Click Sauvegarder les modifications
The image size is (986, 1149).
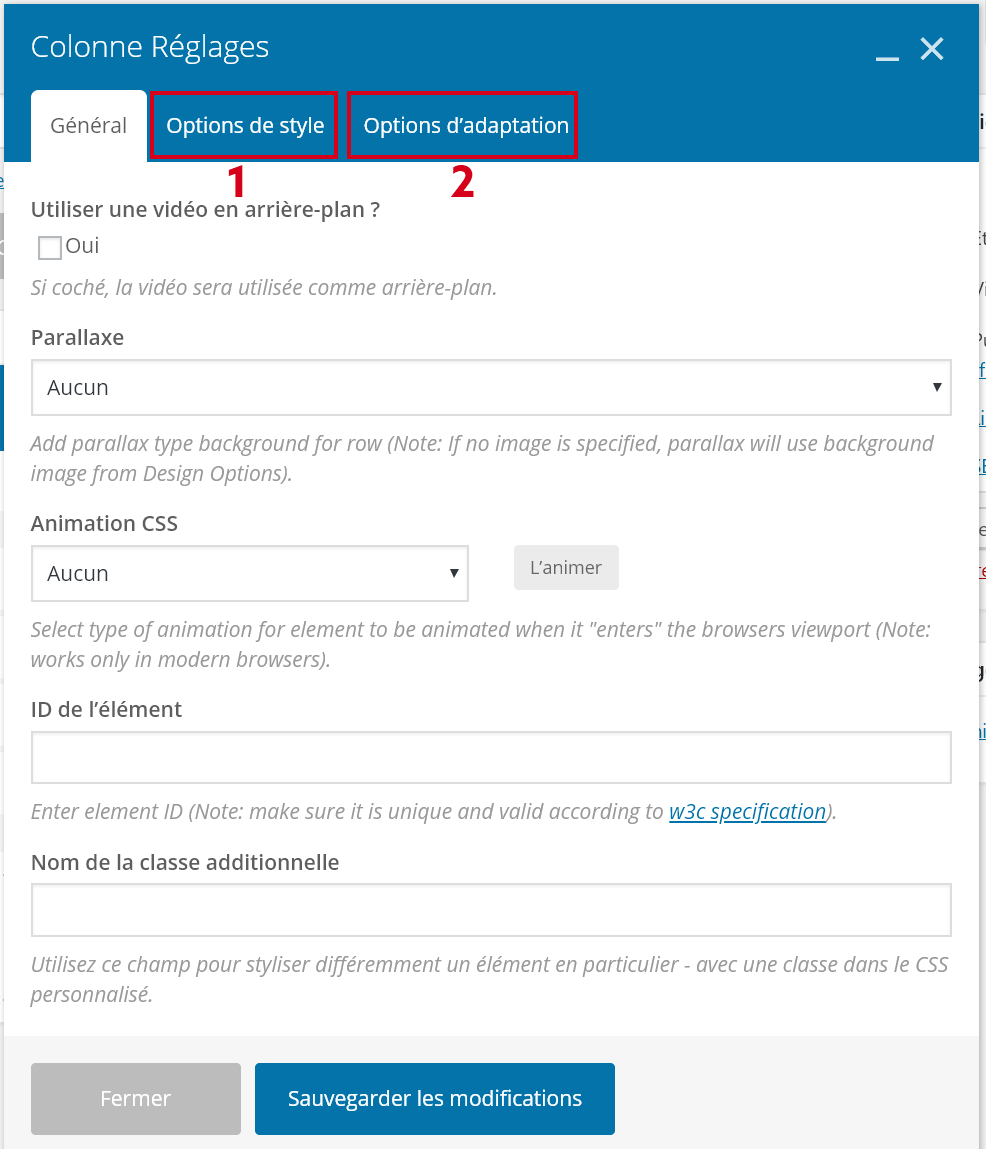[x=435, y=1098]
